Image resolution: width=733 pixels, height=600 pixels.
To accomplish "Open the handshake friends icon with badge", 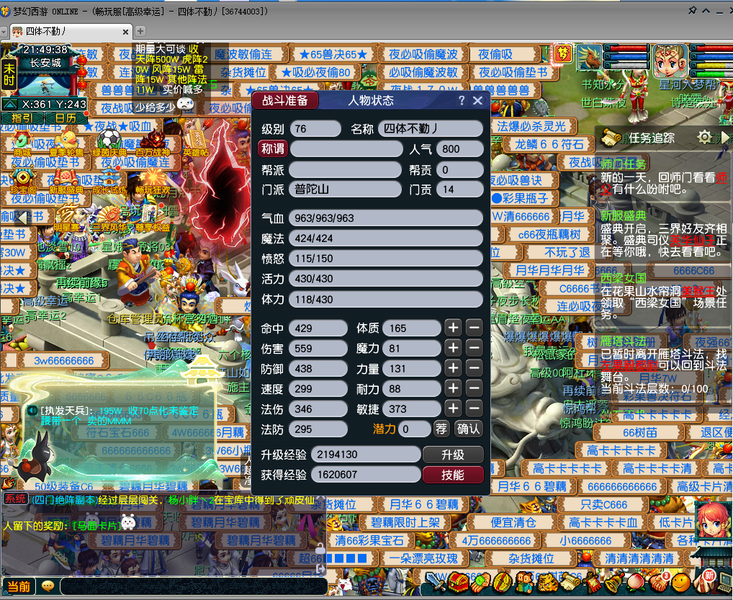I will tap(659, 581).
